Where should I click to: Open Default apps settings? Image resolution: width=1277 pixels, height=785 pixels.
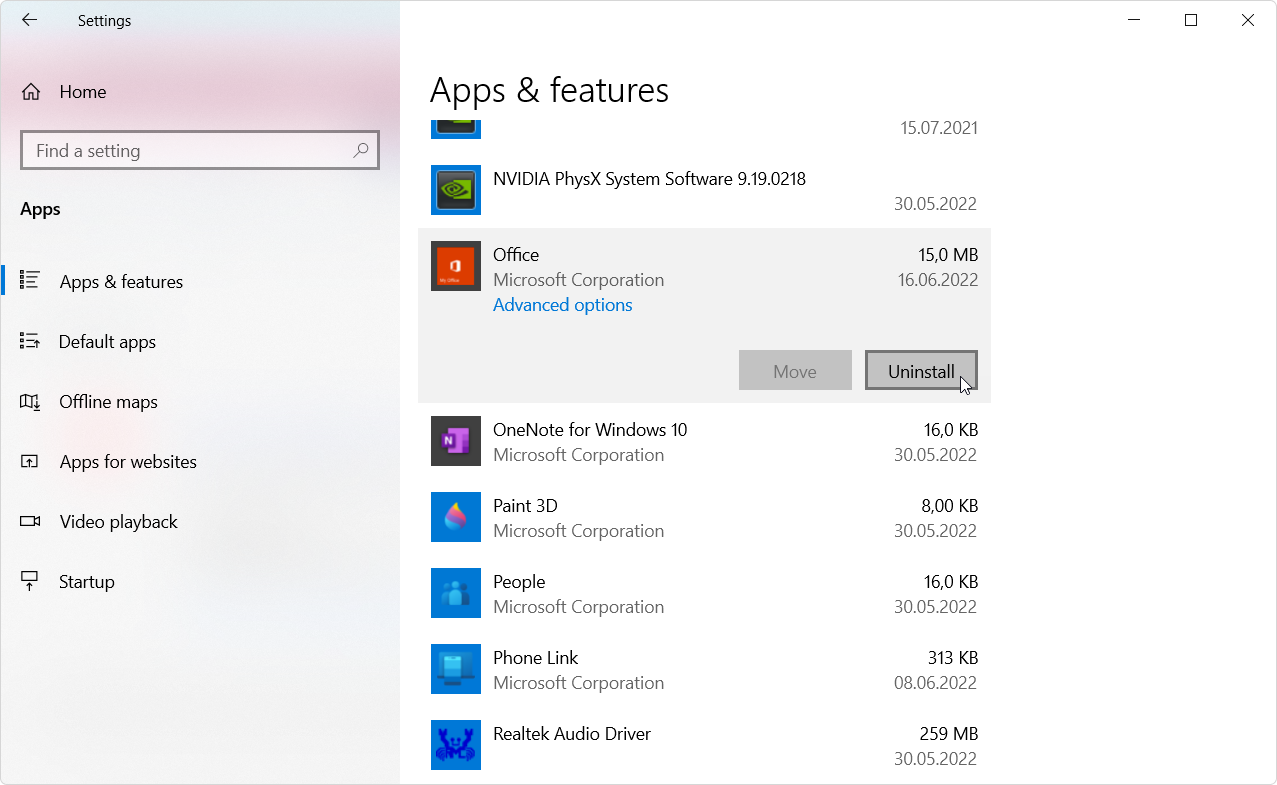[x=200, y=342]
